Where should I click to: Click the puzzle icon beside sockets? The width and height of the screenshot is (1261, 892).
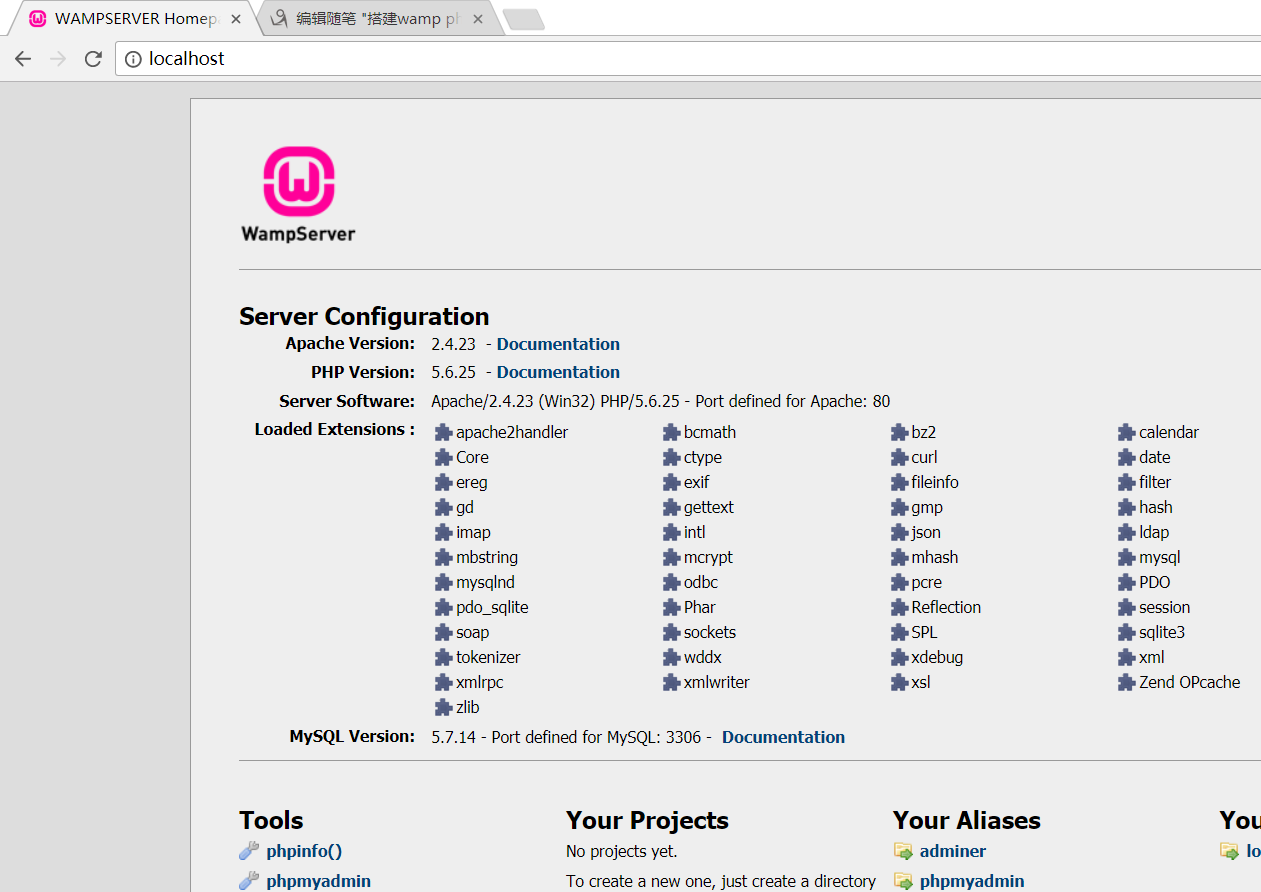(x=672, y=632)
